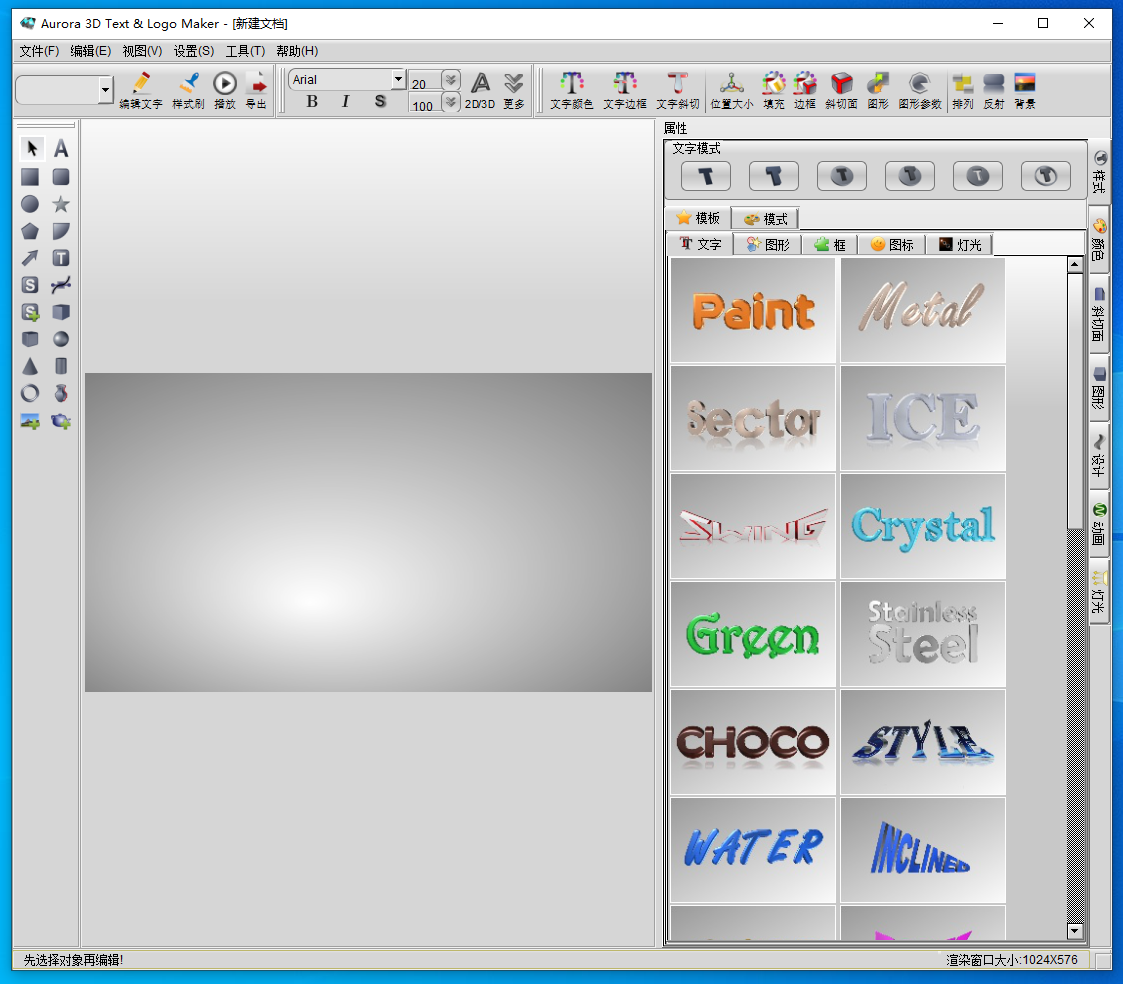Open the empty combo box at toolbar left
Screen dimensions: 1123x984
coord(106,90)
